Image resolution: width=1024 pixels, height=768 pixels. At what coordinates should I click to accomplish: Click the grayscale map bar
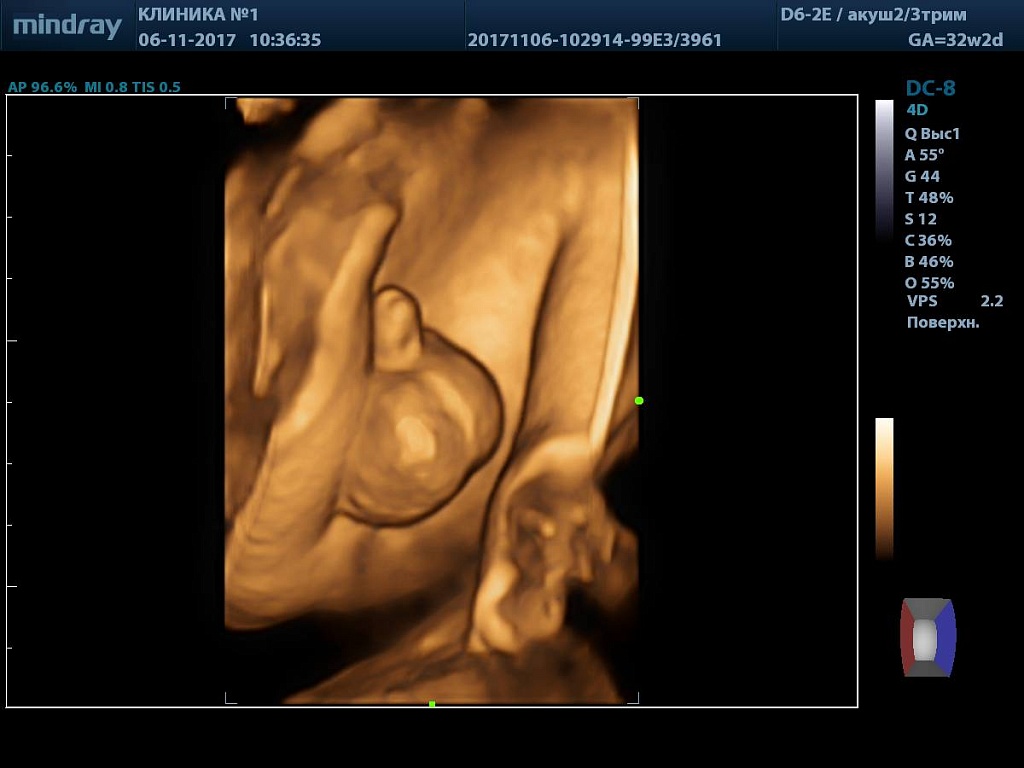(x=884, y=171)
